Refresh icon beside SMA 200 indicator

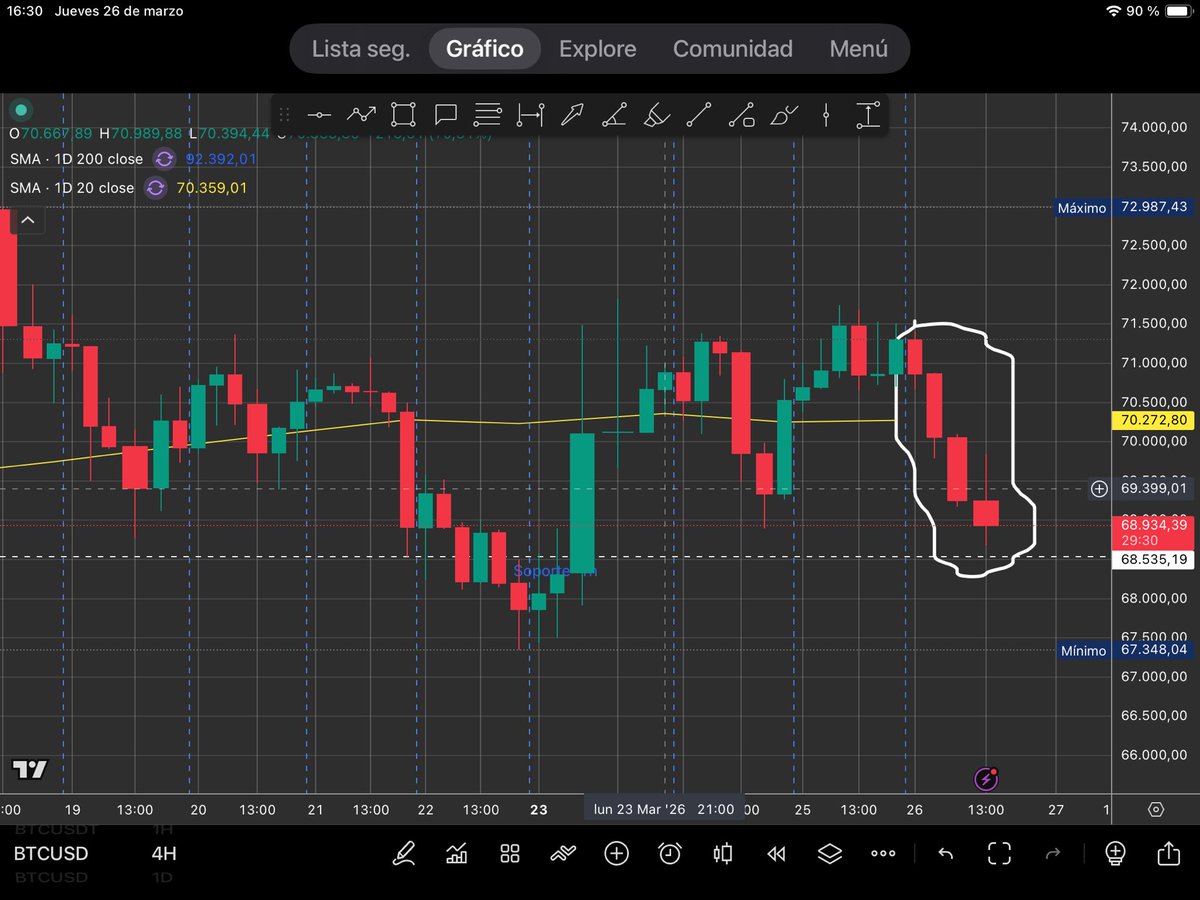click(x=164, y=159)
